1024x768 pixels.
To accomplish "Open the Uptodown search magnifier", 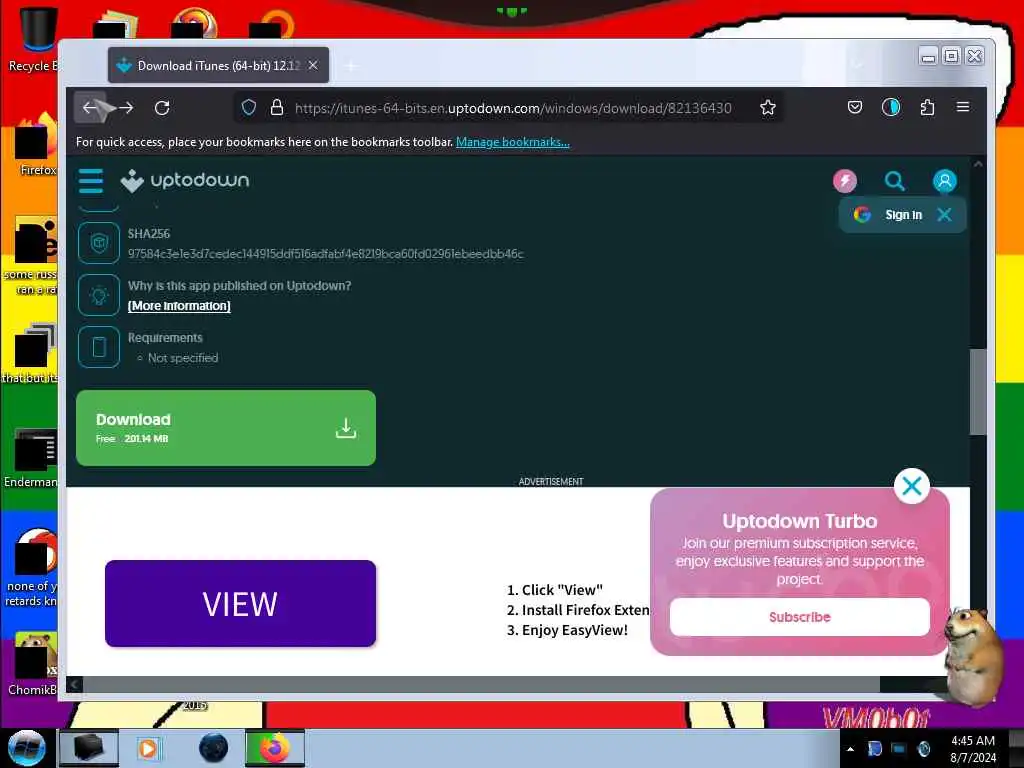I will point(895,181).
